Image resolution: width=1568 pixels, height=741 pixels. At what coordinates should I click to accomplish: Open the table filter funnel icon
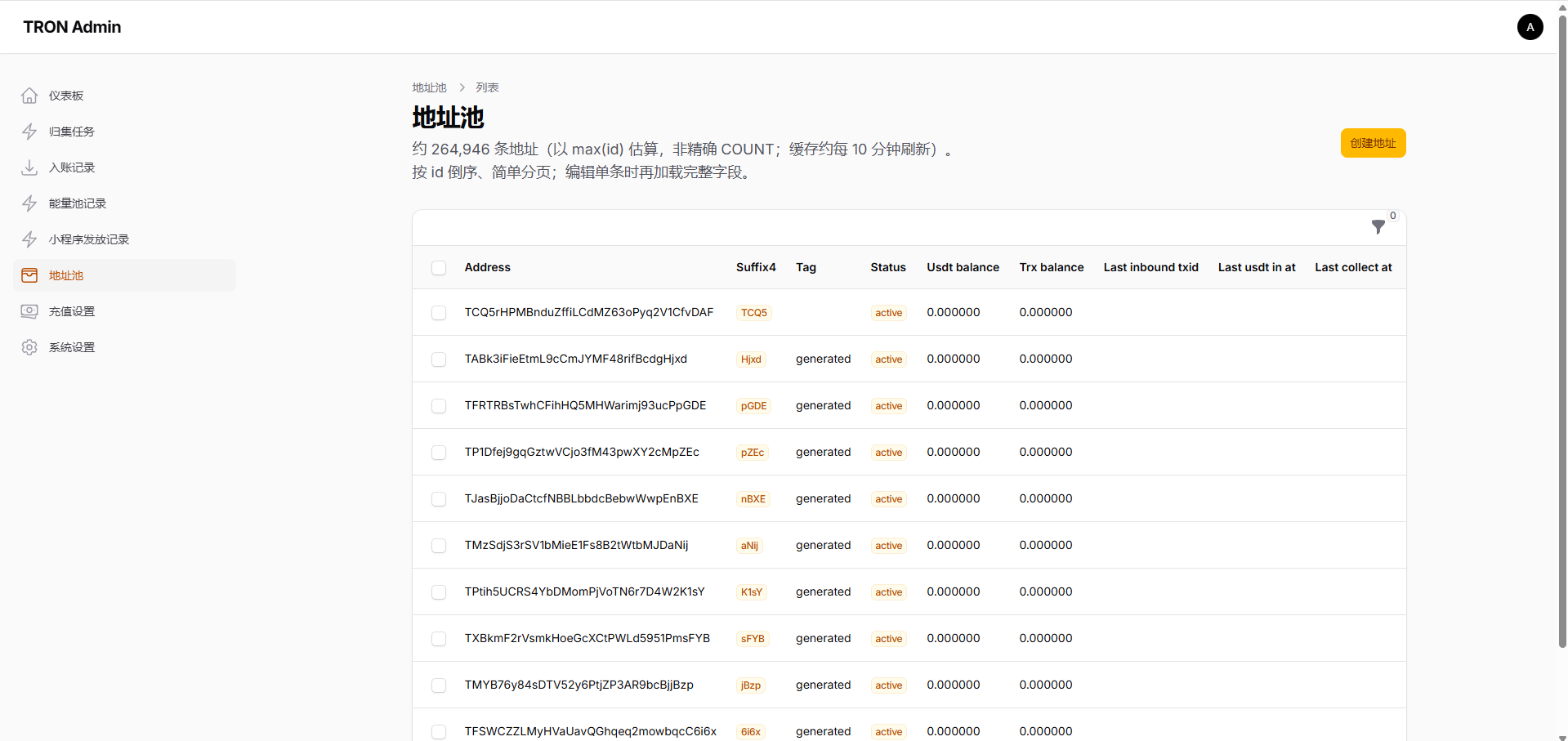pos(1378,227)
